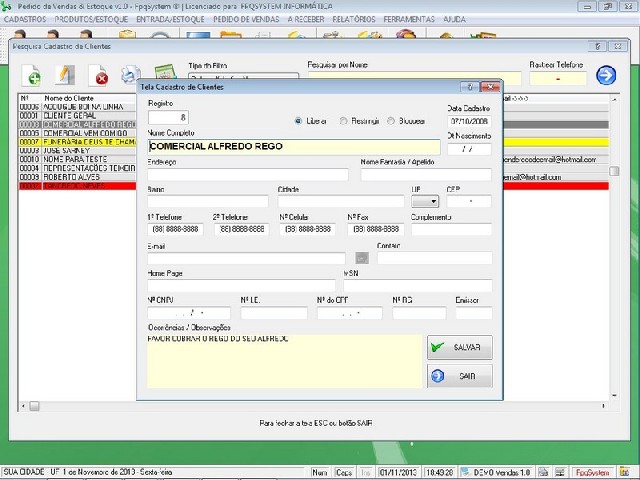Click the Cidade input field
Screen dimensions: 640x480
(341, 201)
